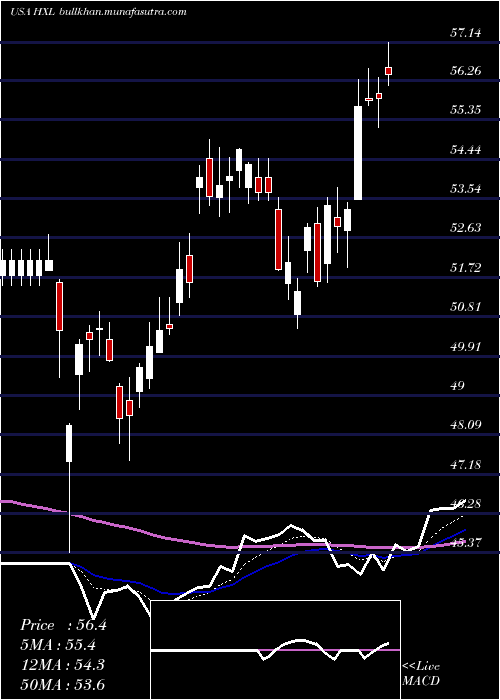This screenshot has width=500, height=700.
Task: Click the '5MA : 55.4' readout
Action: pyautogui.click(x=58, y=645)
